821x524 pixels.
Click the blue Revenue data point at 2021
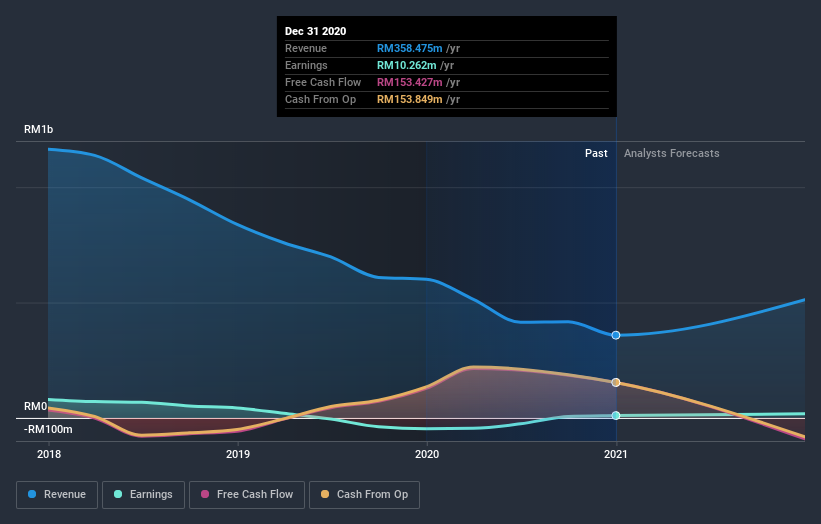pos(616,335)
